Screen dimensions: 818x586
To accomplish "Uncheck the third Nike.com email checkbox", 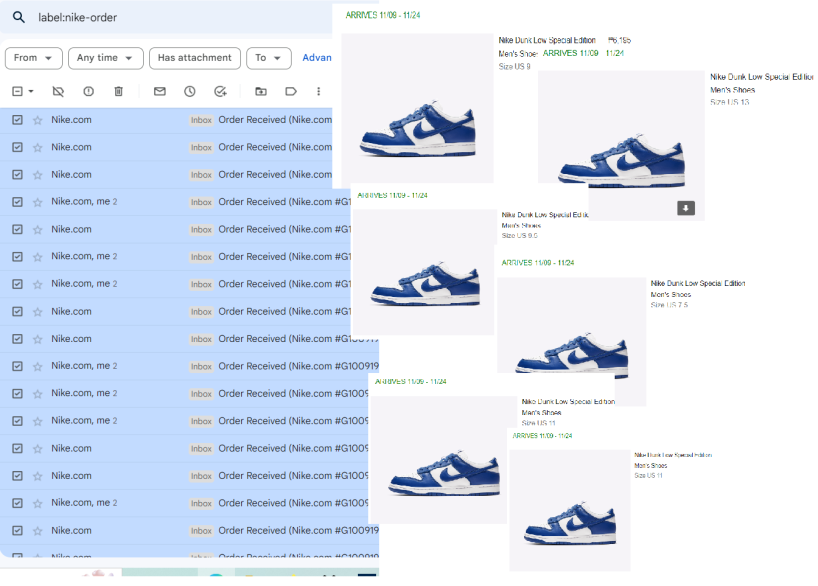I will (x=17, y=175).
